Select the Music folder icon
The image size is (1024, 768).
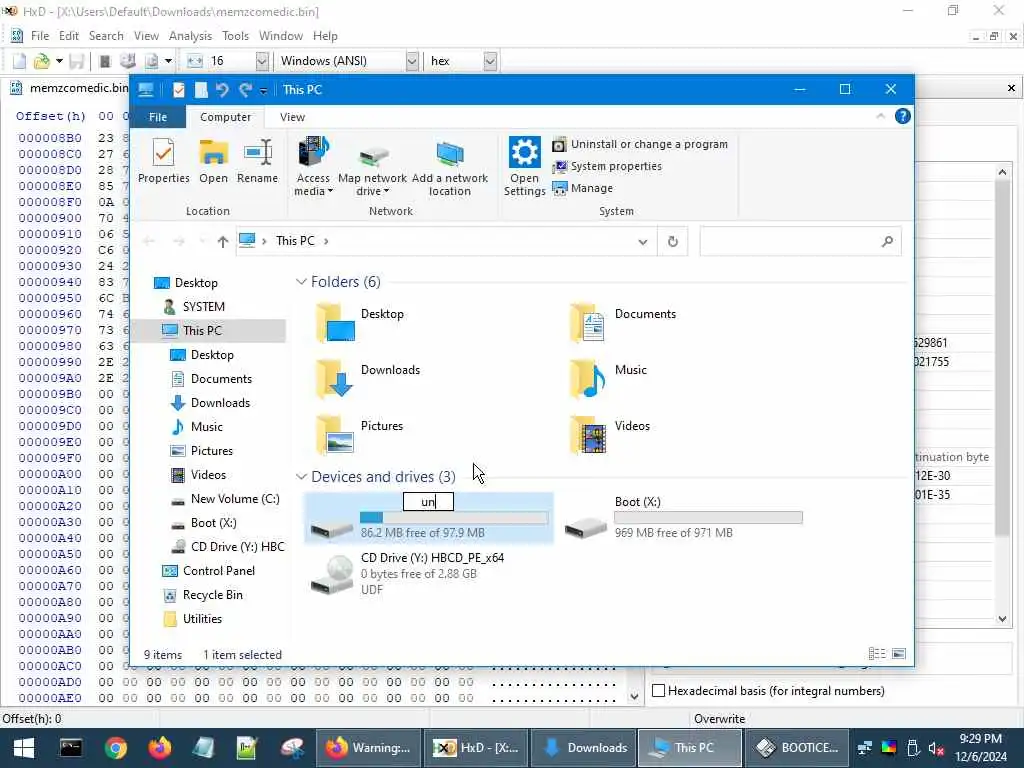tap(588, 378)
